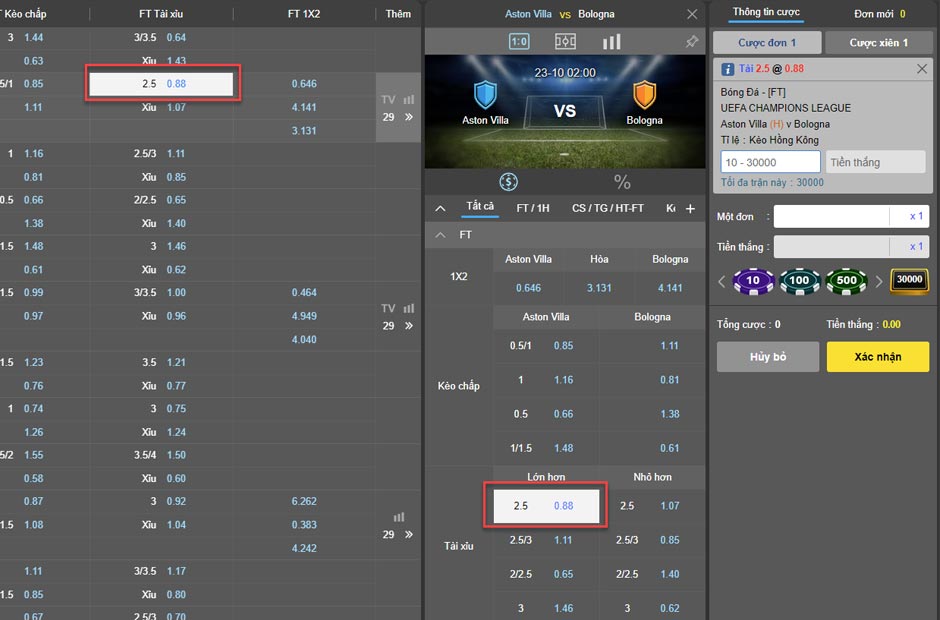Expand 29 more markets next to 0.383 odds
The height and width of the screenshot is (620, 940).
tap(409, 534)
